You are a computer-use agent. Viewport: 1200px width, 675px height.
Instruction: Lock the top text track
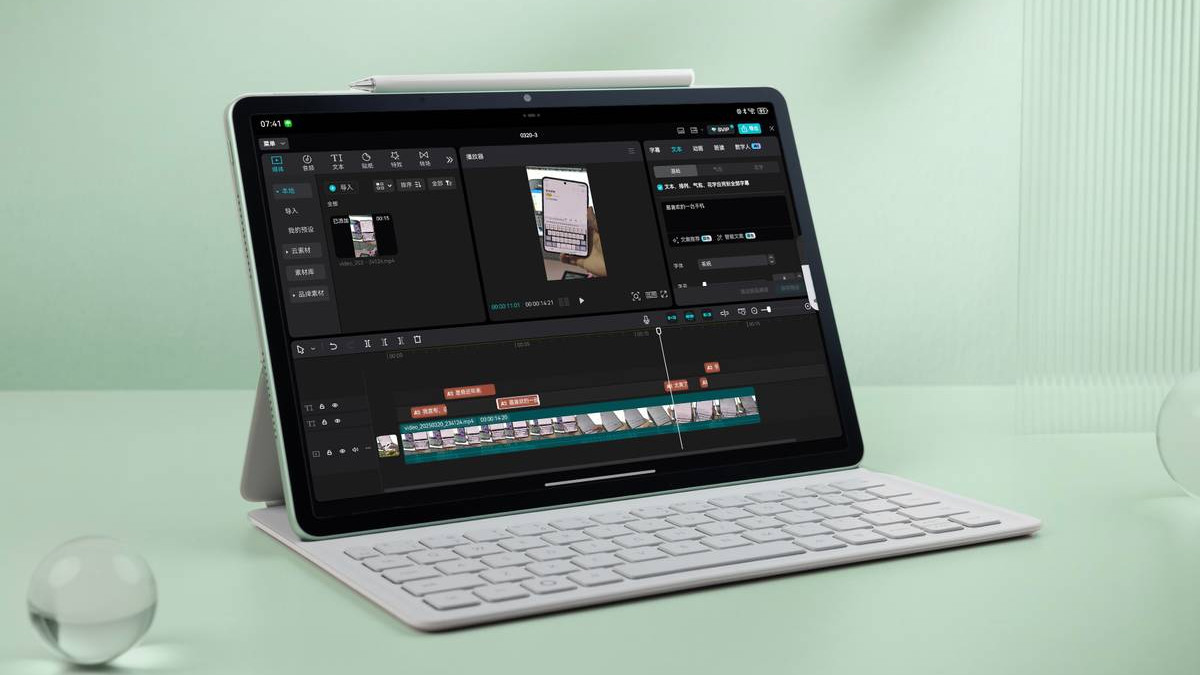pyautogui.click(x=321, y=407)
